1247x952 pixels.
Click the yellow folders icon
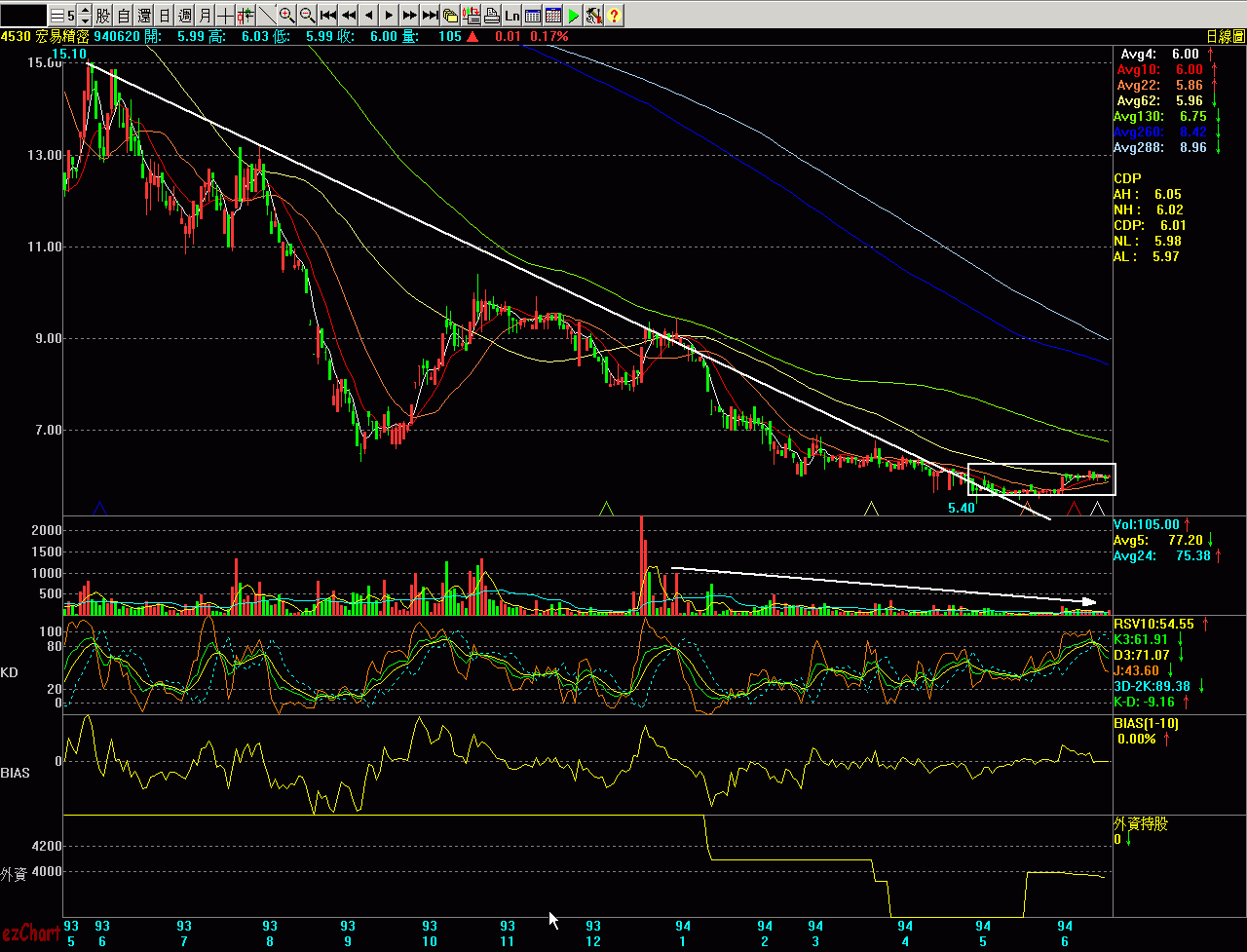pos(450,16)
